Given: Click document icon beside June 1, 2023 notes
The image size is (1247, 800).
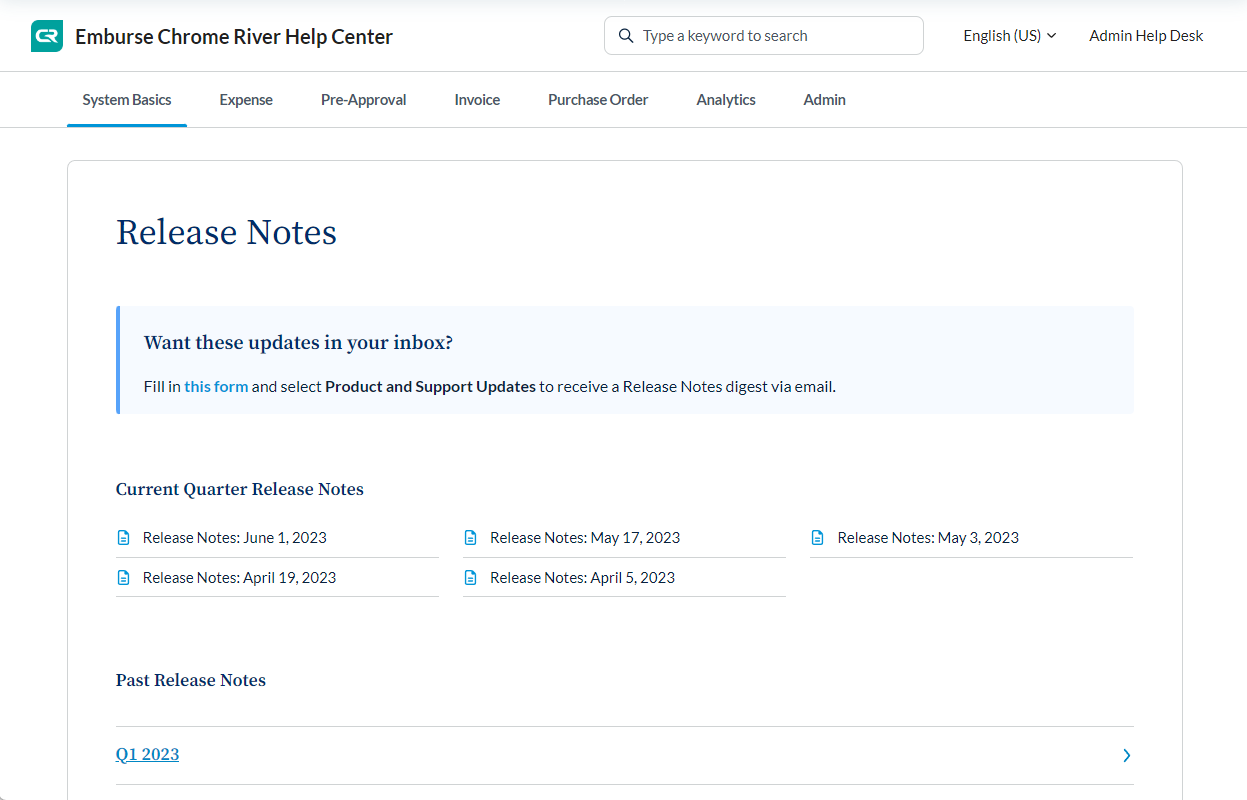Looking at the screenshot, I should click(x=124, y=538).
